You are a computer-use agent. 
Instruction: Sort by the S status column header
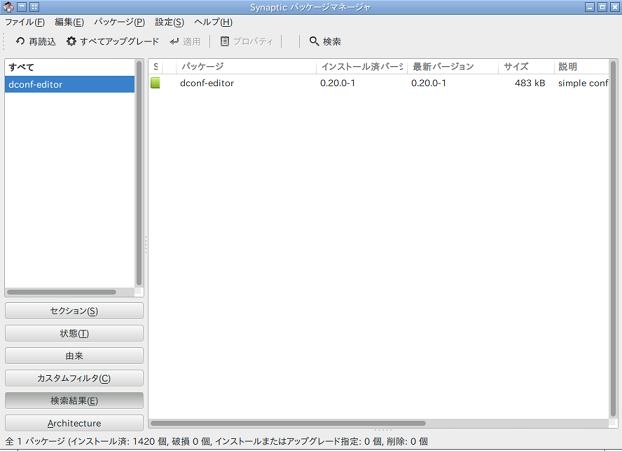click(x=156, y=67)
